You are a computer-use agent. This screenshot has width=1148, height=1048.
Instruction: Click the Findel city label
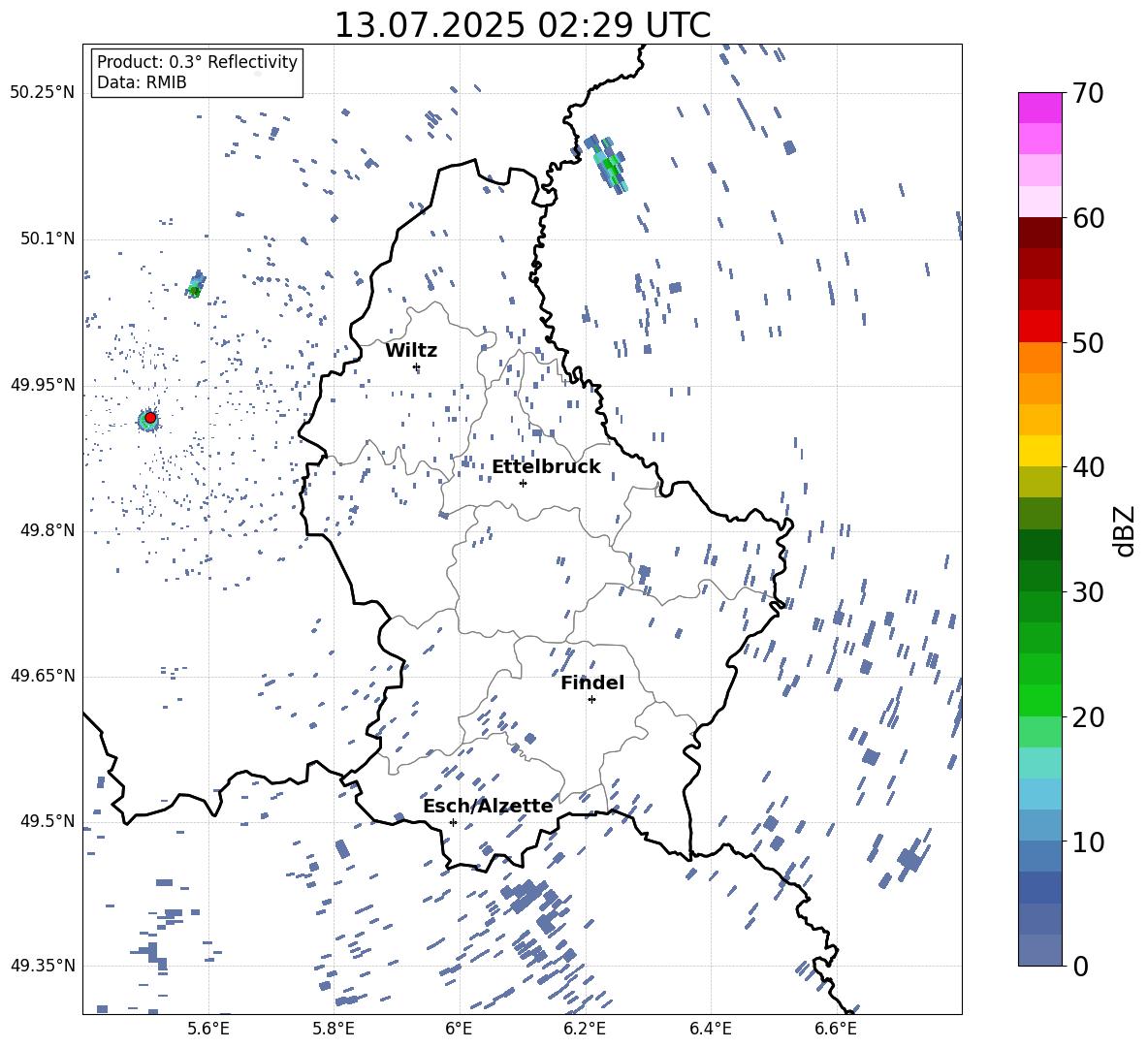coord(592,683)
